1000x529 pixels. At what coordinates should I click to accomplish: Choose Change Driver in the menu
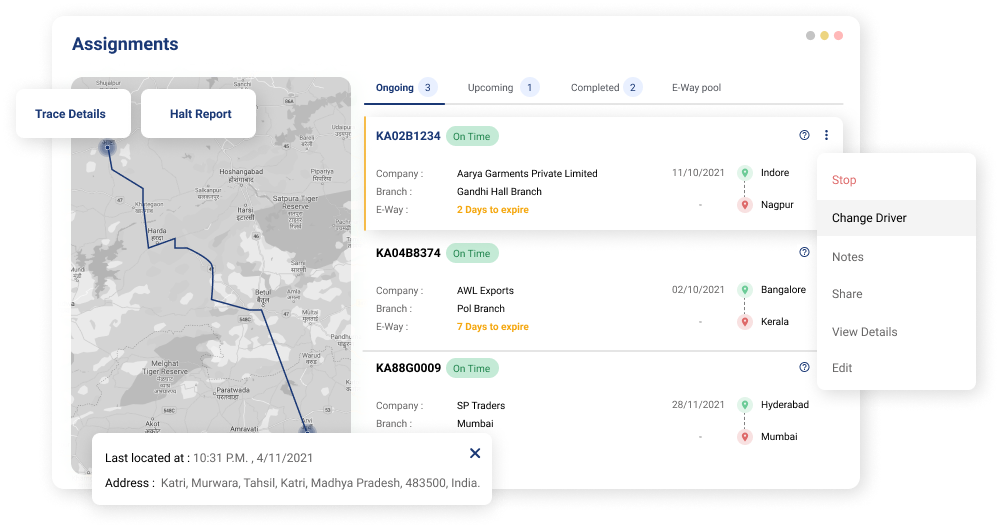point(869,218)
